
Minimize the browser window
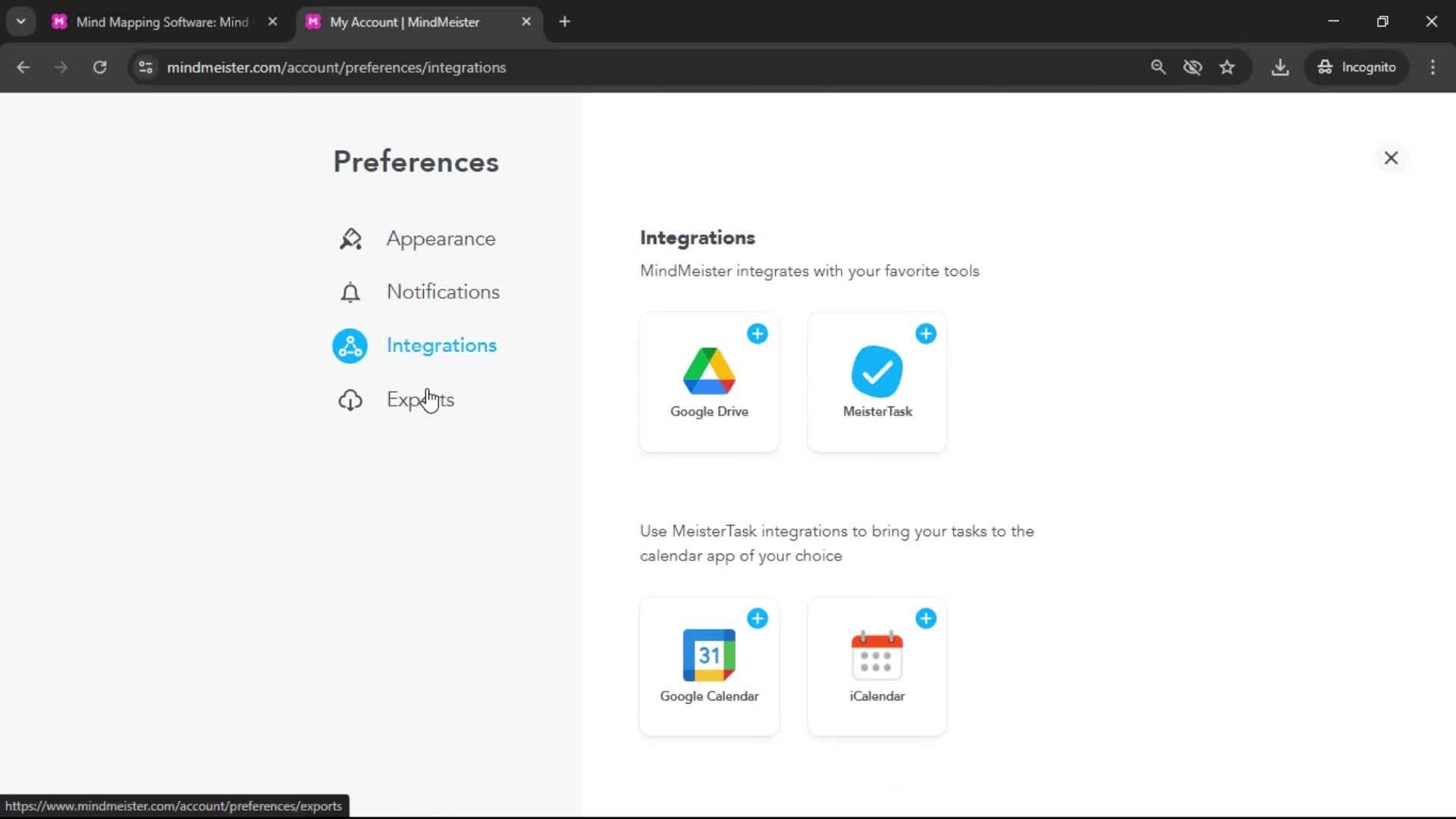click(1334, 22)
